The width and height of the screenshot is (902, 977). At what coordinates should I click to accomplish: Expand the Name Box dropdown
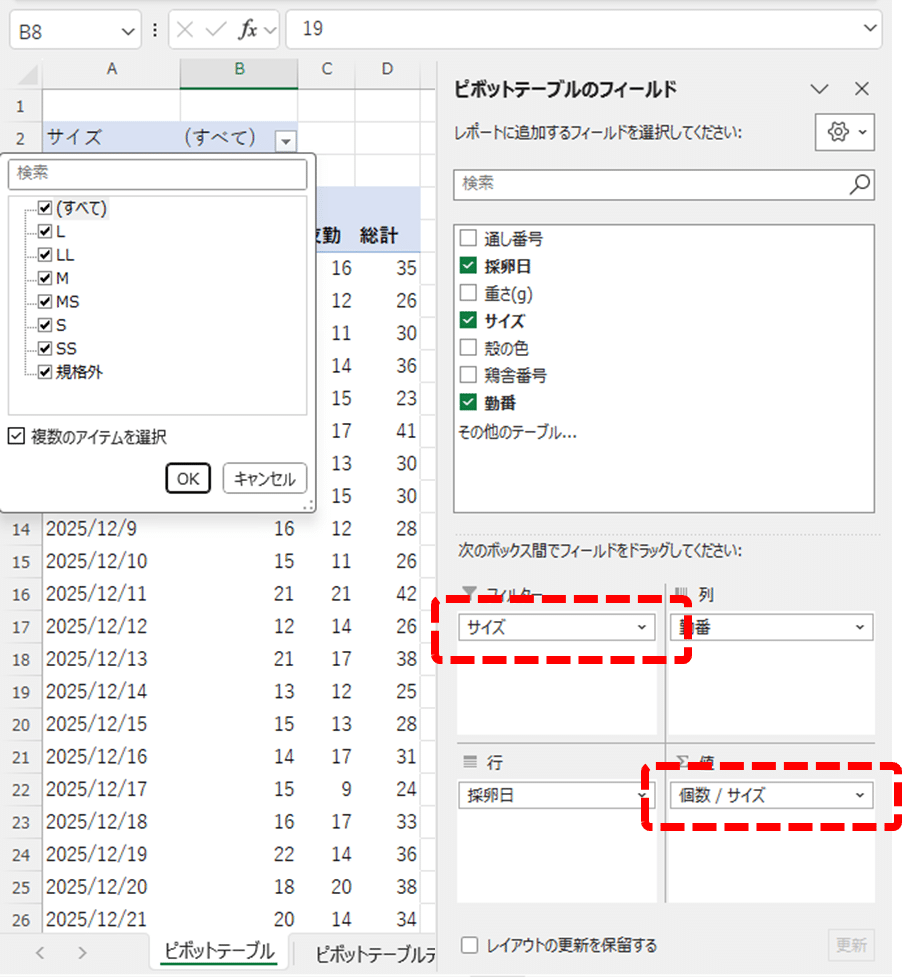pyautogui.click(x=129, y=30)
